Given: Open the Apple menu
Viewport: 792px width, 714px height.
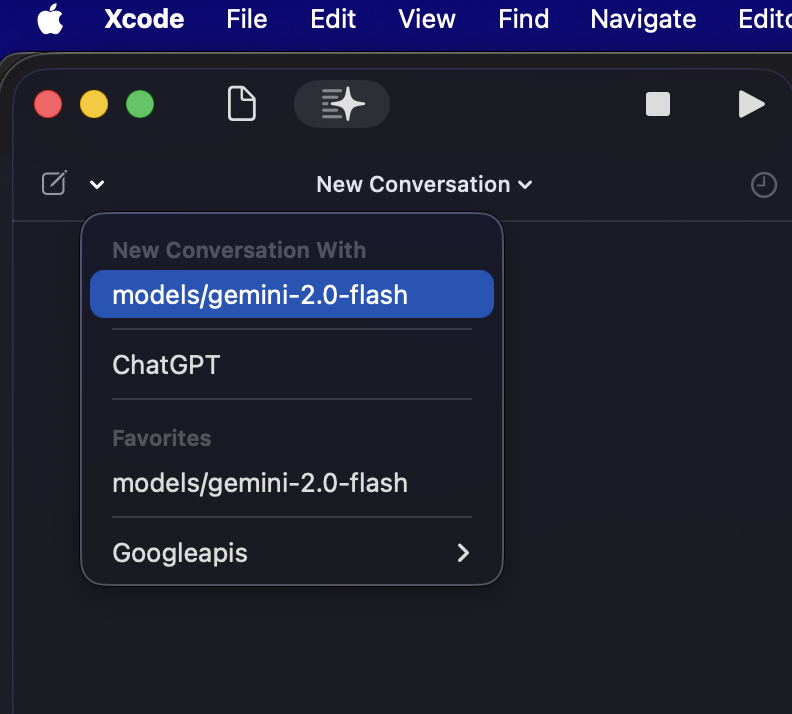Looking at the screenshot, I should tap(50, 19).
